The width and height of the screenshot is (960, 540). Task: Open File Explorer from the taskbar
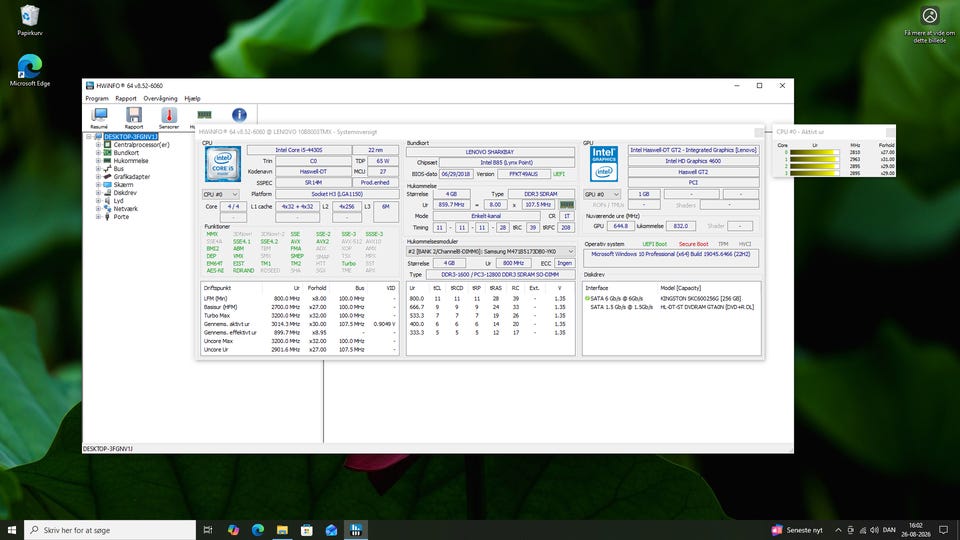(x=282, y=530)
